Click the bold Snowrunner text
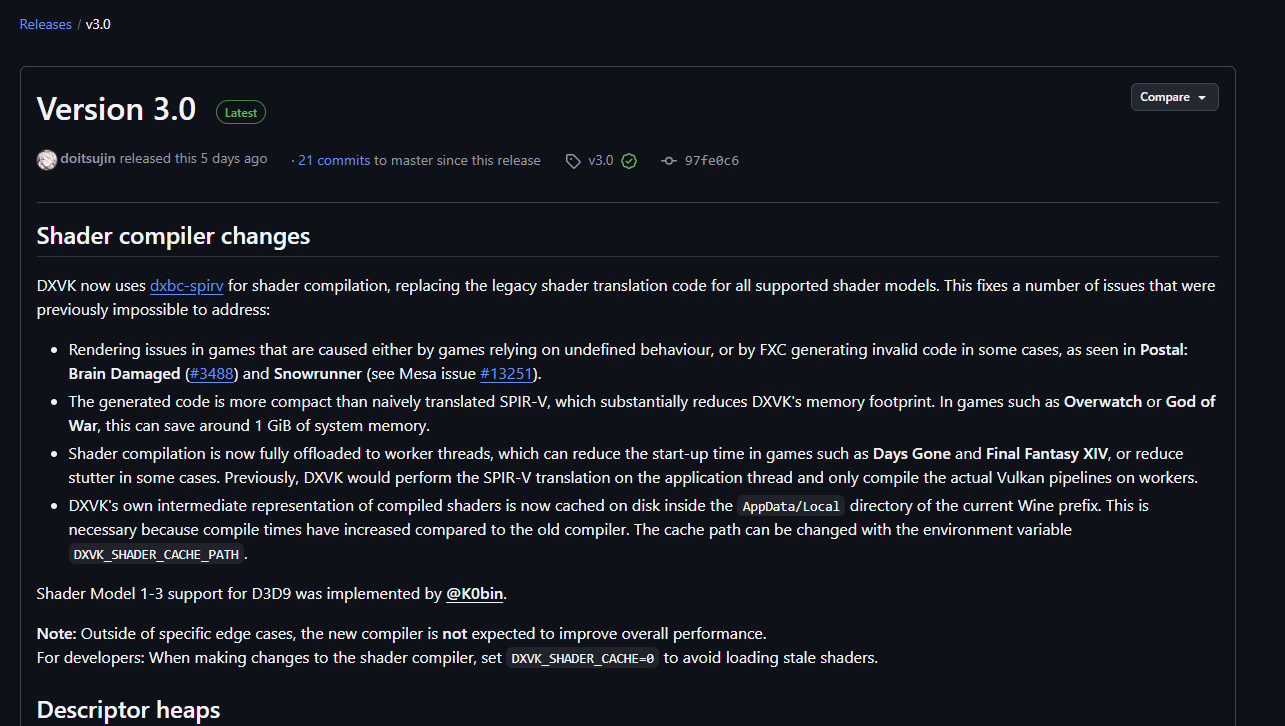Image resolution: width=1285 pixels, height=726 pixels. pos(317,374)
